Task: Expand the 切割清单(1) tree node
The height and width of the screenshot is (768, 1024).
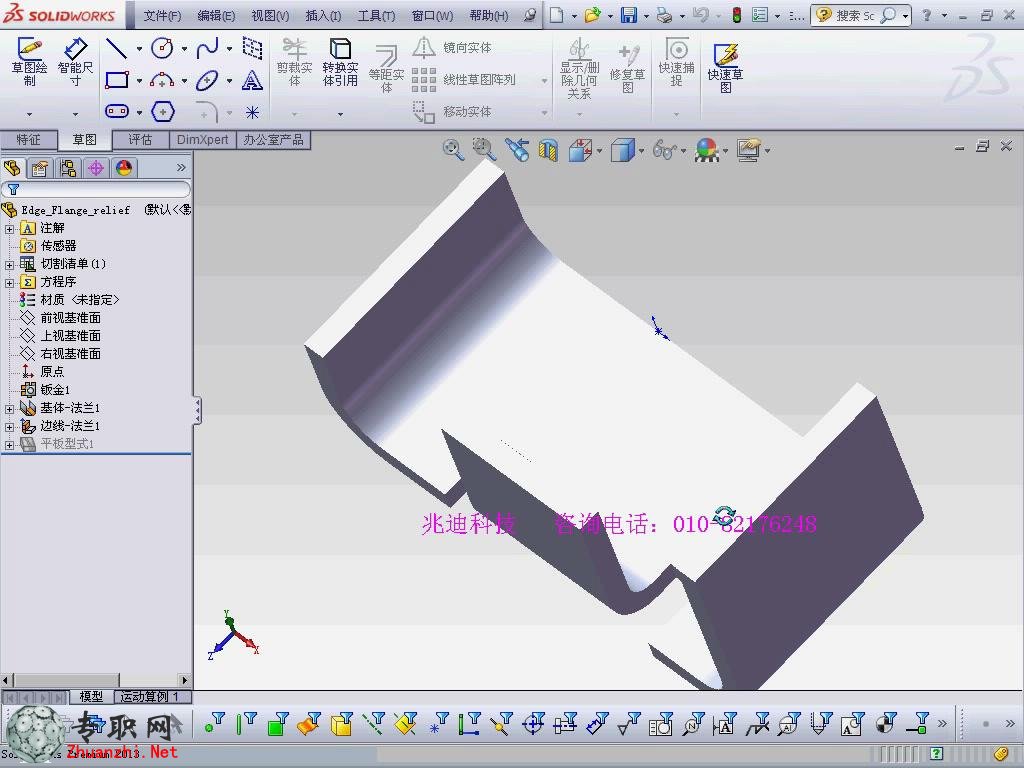Action: click(x=9, y=264)
